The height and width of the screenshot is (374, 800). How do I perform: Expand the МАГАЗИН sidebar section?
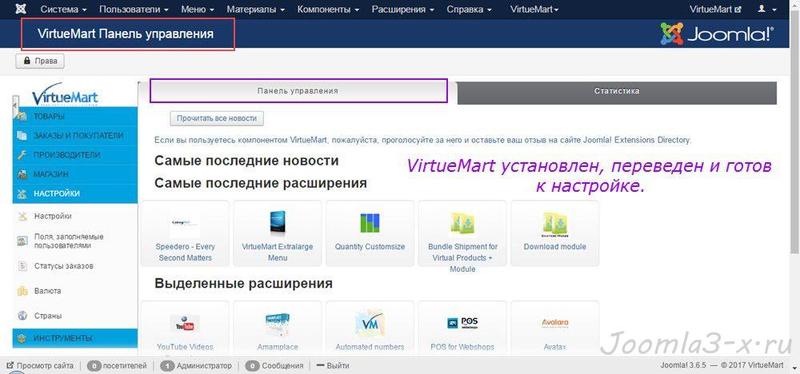(75, 174)
